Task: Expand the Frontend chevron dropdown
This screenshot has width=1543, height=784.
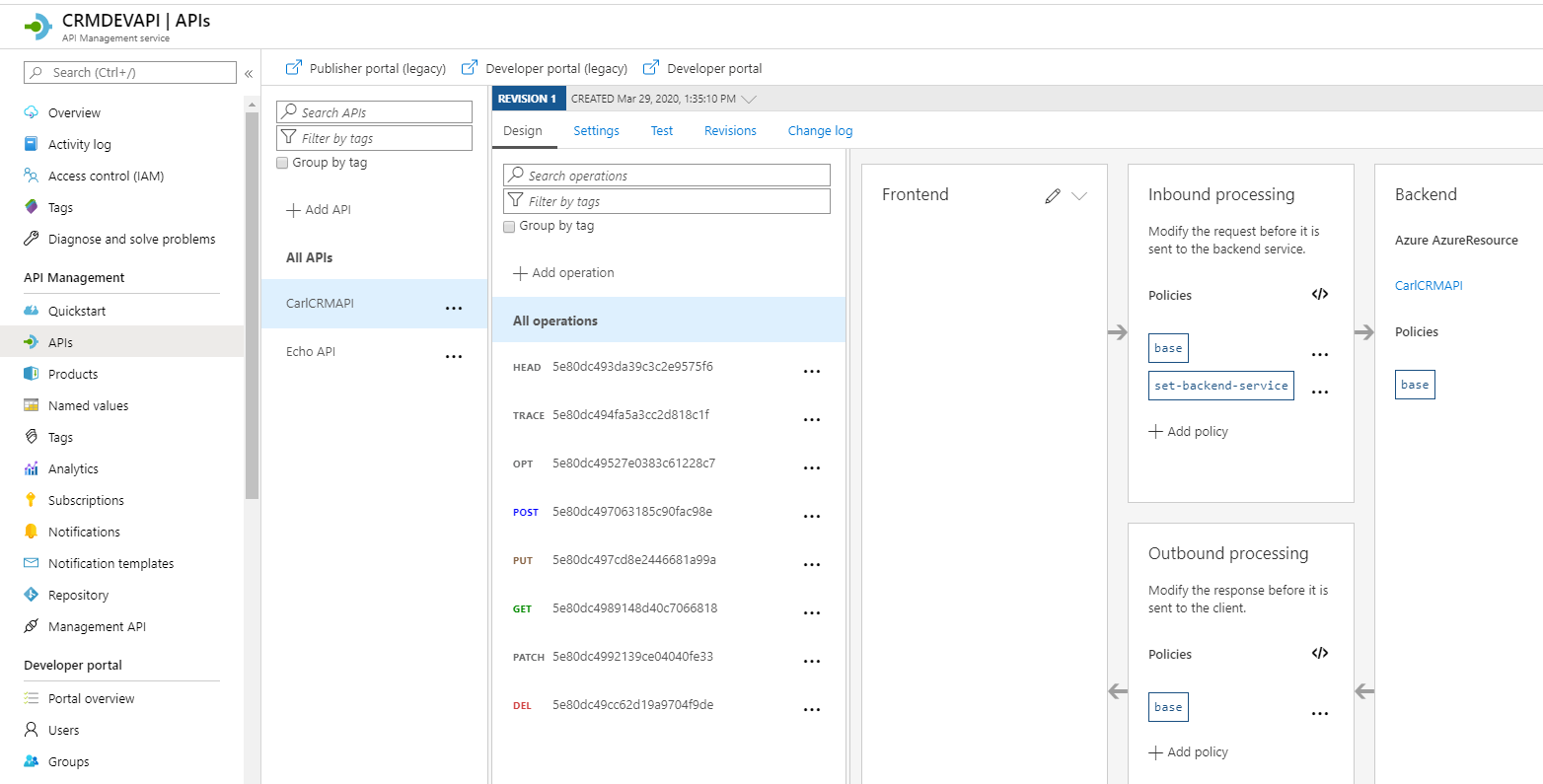Action: click(x=1079, y=196)
